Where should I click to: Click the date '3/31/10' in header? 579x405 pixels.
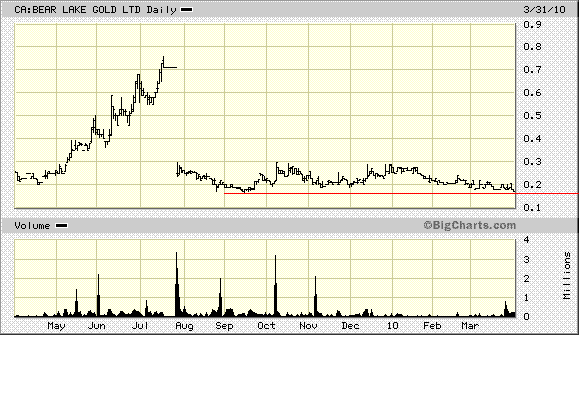[544, 10]
